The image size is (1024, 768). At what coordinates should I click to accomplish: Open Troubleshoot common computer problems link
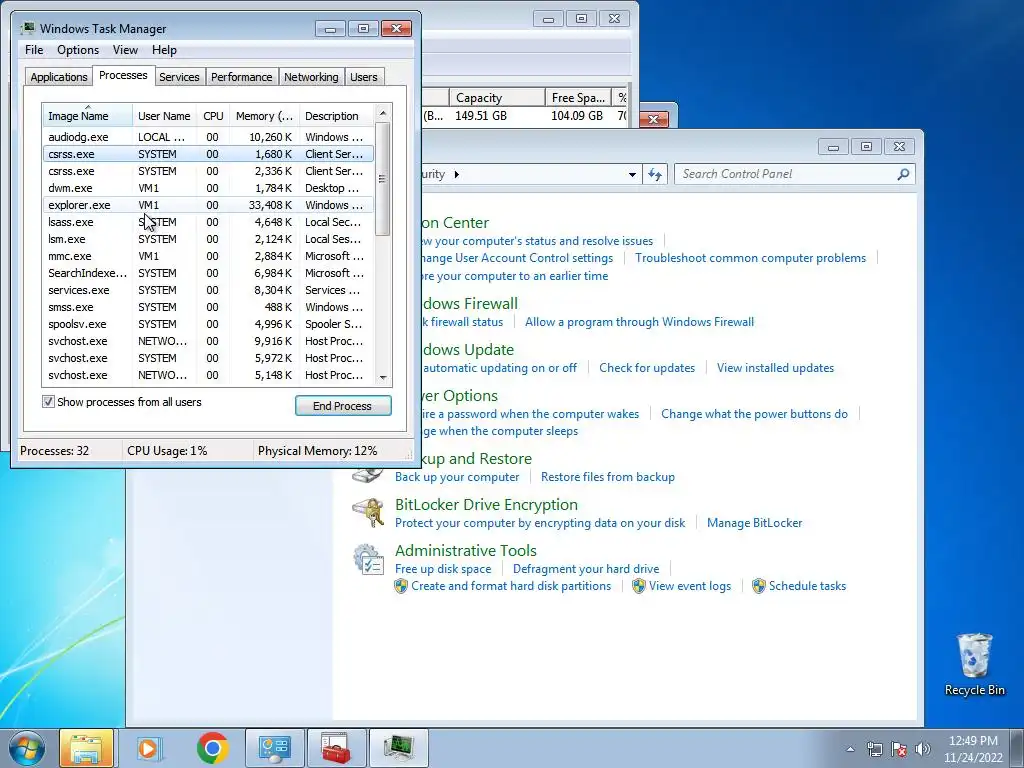click(x=750, y=258)
